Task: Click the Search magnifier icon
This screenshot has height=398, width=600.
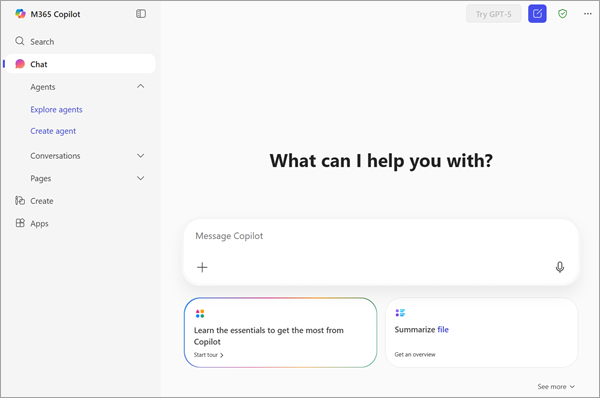Action: pos(20,41)
